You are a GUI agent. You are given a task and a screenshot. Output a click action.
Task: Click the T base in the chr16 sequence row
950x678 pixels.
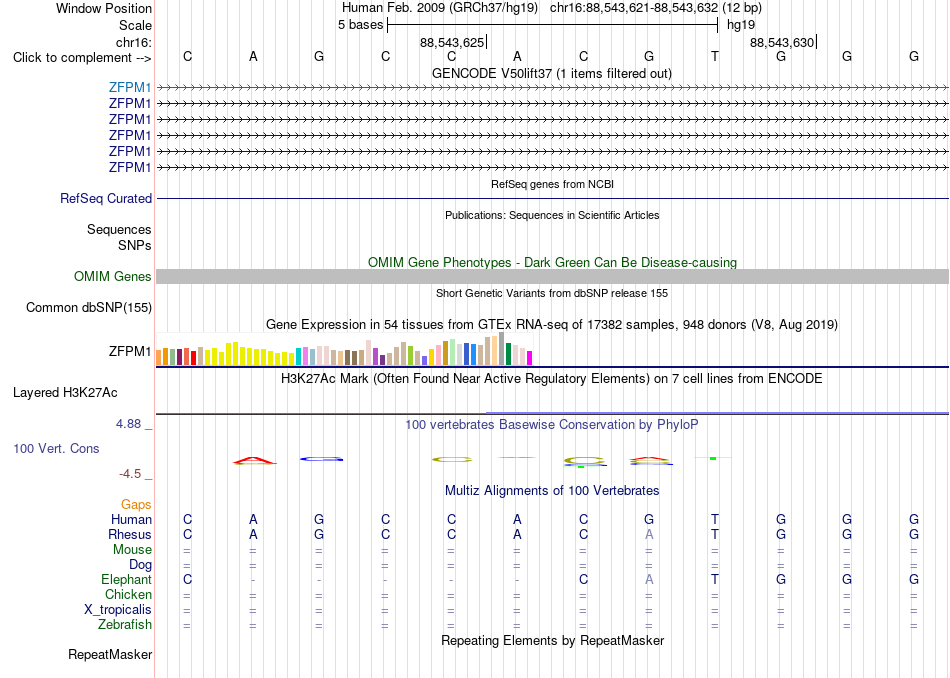(715, 57)
